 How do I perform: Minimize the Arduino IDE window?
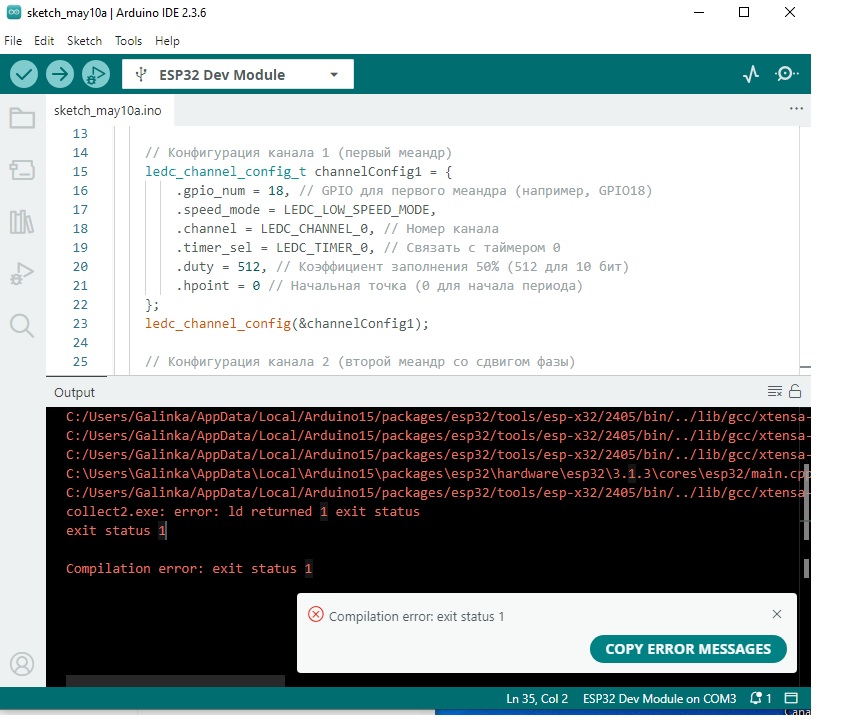tap(699, 12)
